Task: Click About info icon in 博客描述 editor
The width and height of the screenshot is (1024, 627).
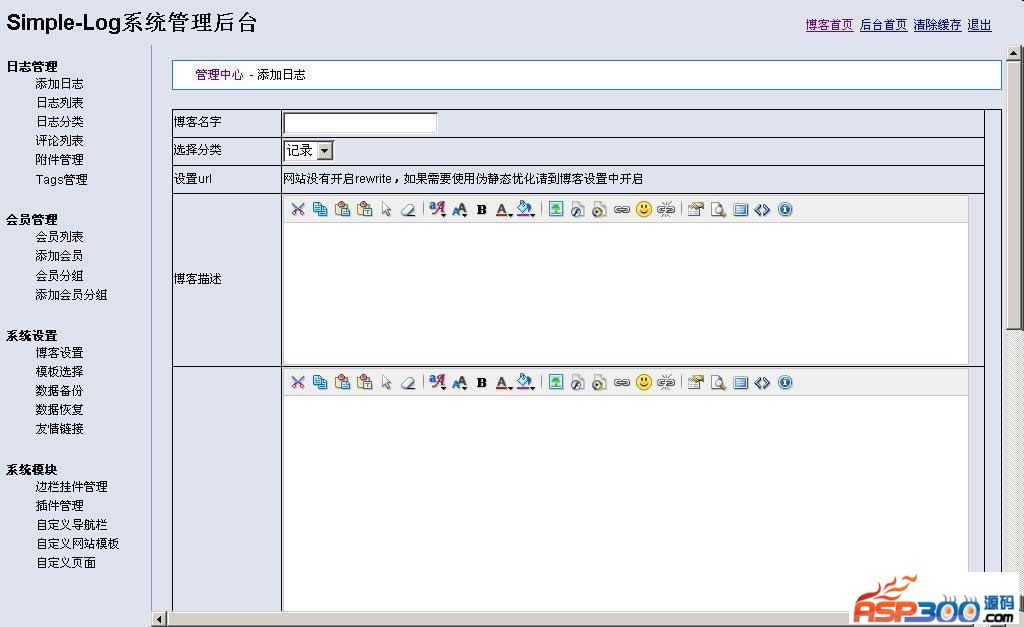Action: click(785, 209)
